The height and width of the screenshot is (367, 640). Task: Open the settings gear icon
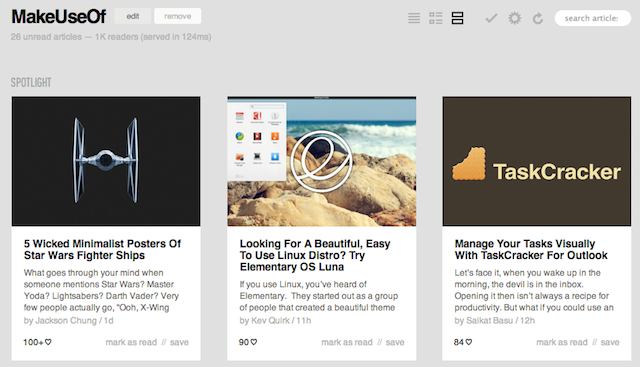(x=514, y=18)
